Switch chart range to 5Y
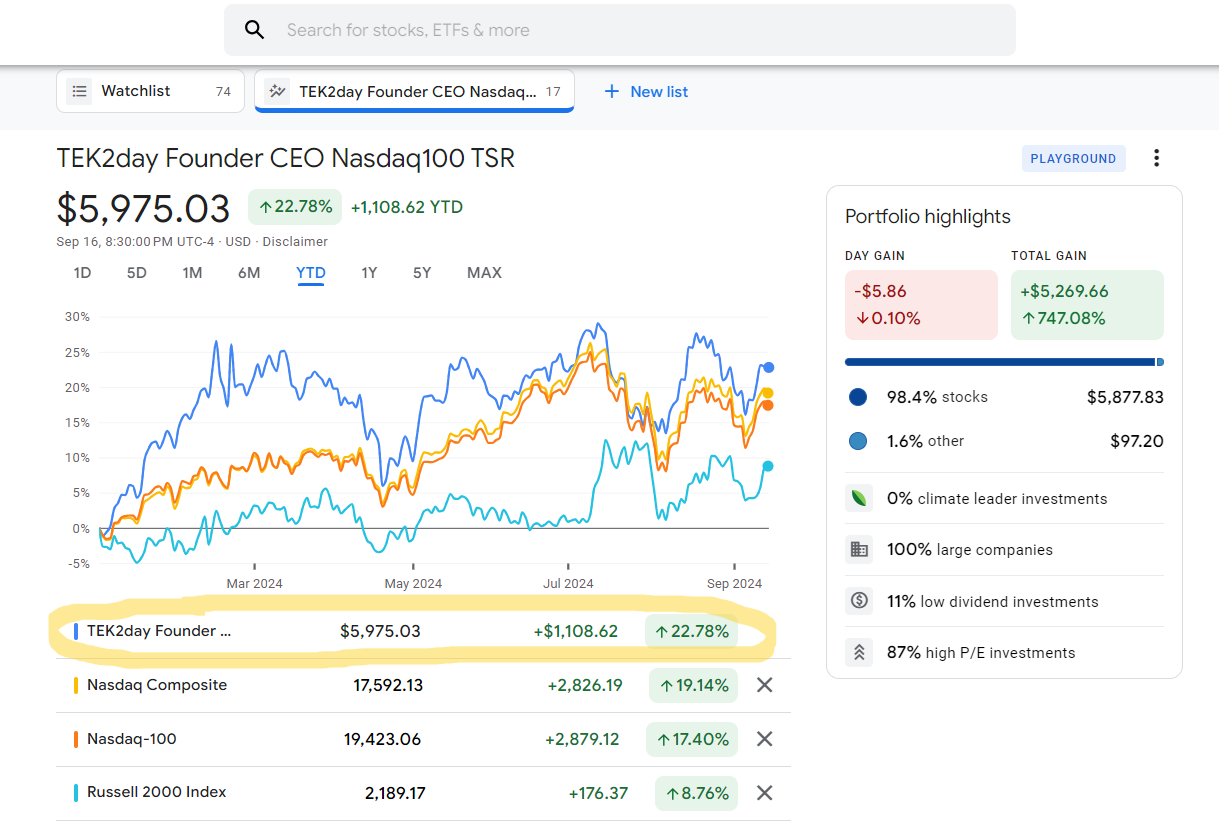Image resolution: width=1219 pixels, height=833 pixels. coord(422,273)
